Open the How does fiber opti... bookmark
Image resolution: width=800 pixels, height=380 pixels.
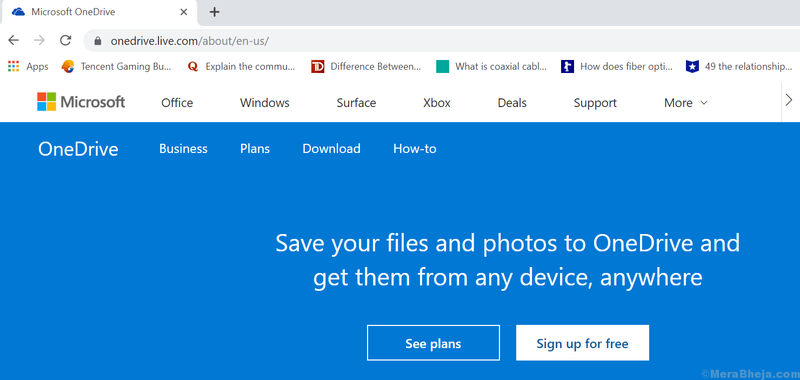pyautogui.click(x=617, y=66)
